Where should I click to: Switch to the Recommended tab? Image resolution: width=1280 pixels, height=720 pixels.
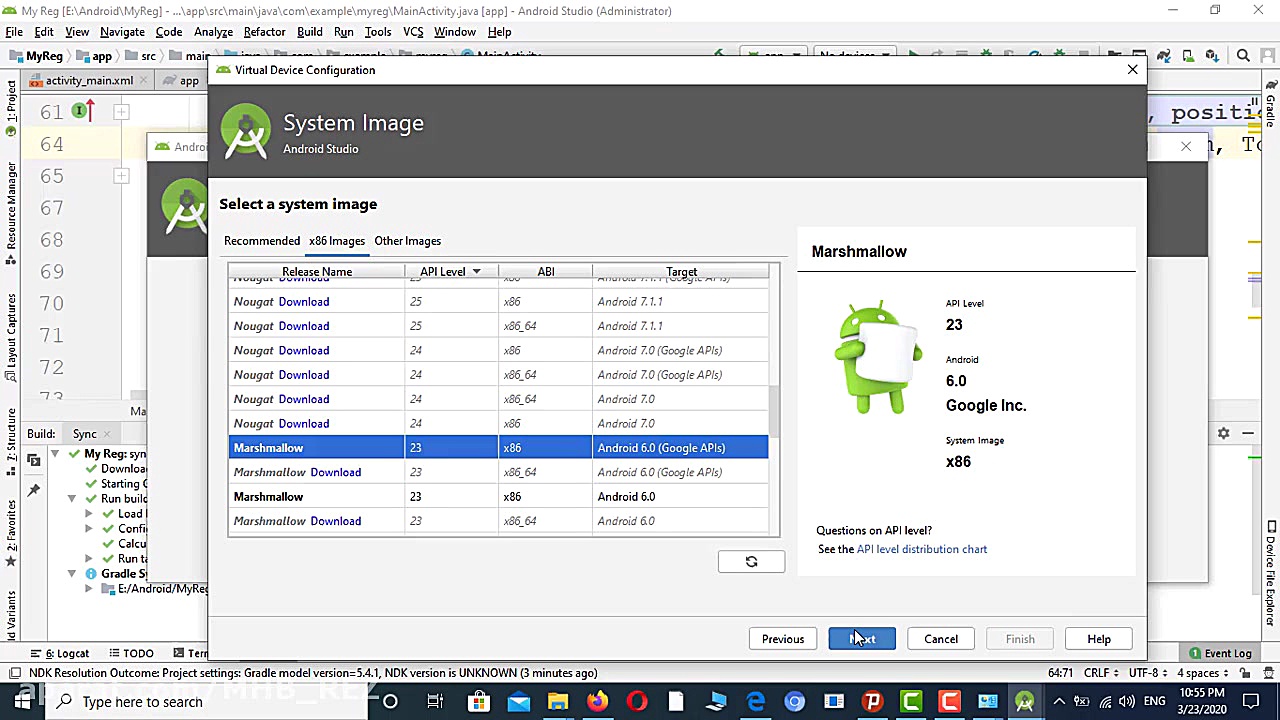(x=262, y=241)
